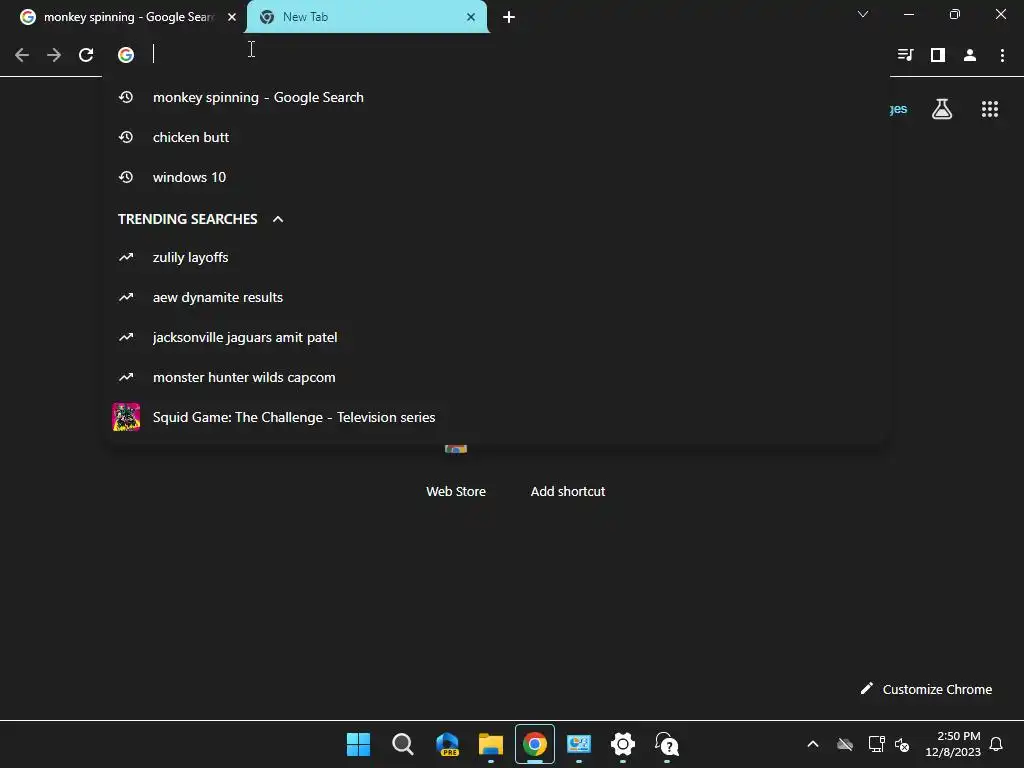Click inside the address bar field
1024x768 pixels.
pyautogui.click(x=496, y=55)
